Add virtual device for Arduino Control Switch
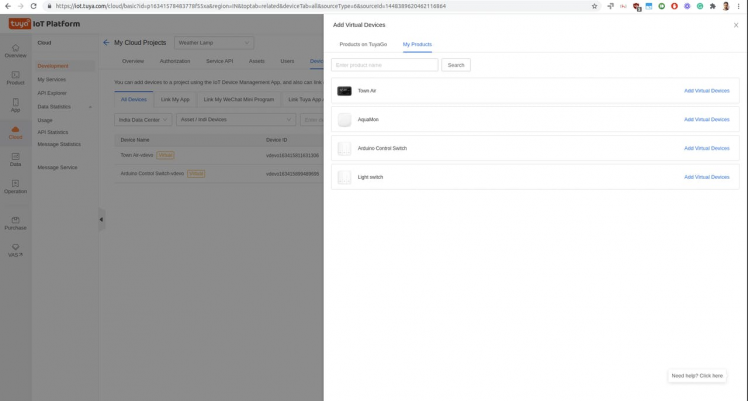The height and width of the screenshot is (401, 748). [x=706, y=148]
